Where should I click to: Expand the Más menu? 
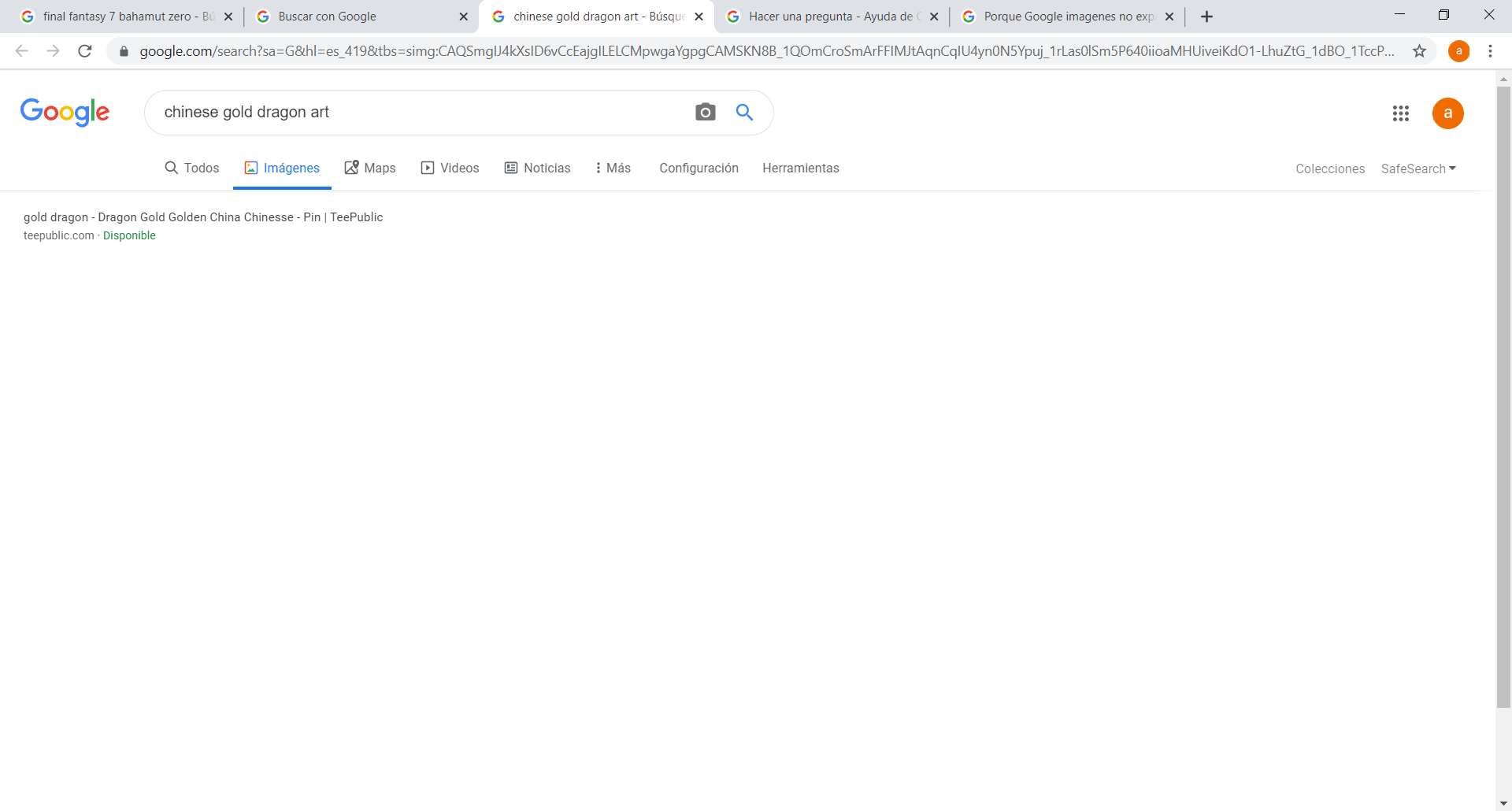point(613,168)
